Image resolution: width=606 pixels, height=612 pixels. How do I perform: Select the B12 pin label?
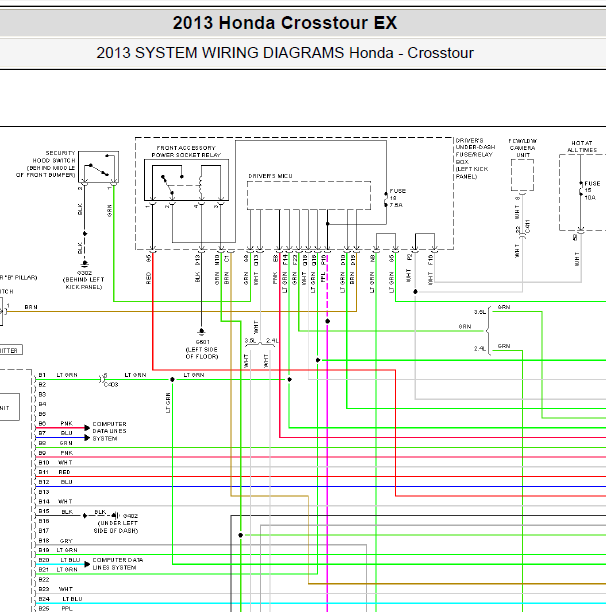tap(44, 482)
